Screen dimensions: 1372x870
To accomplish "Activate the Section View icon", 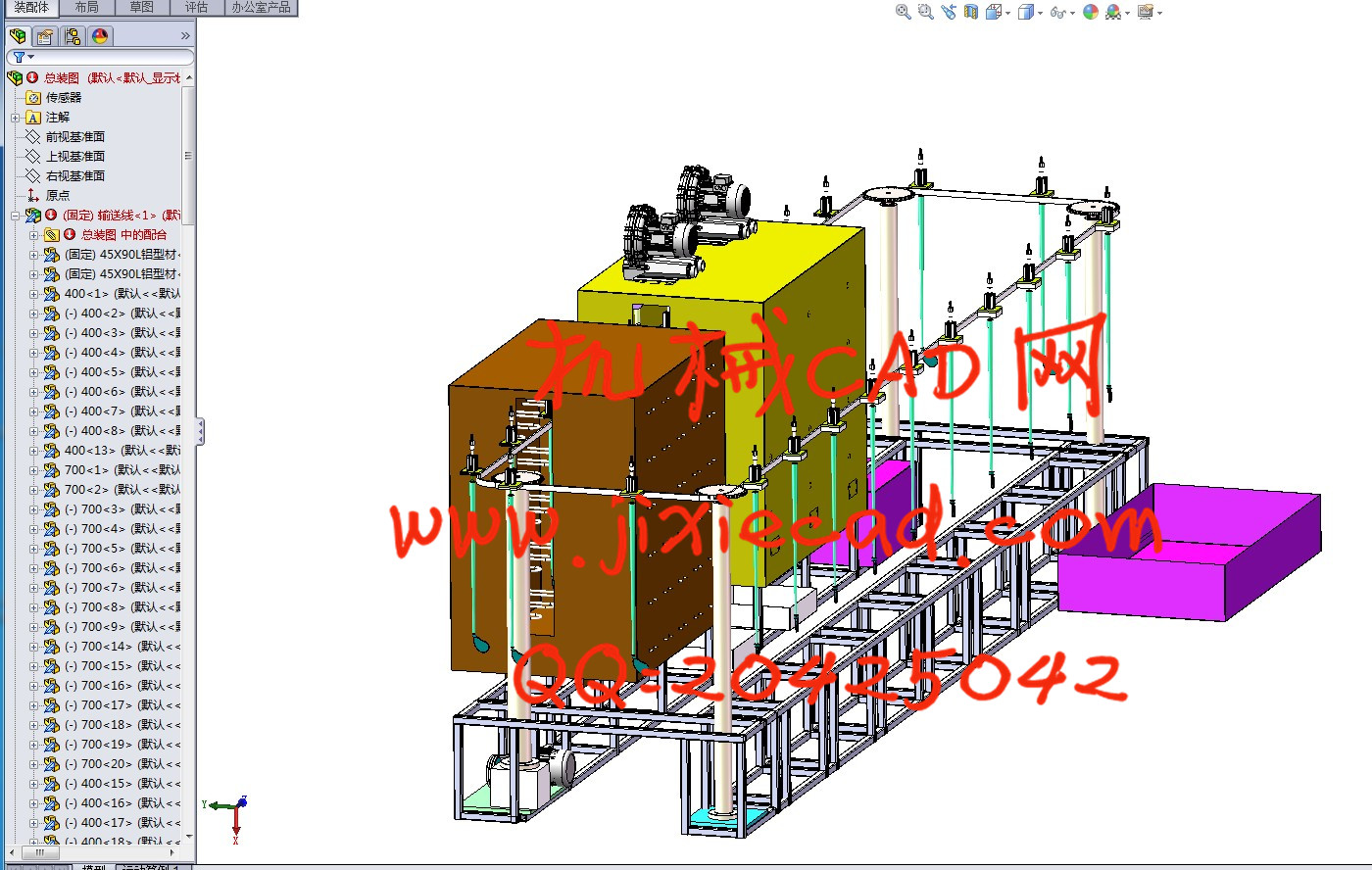I will click(970, 12).
